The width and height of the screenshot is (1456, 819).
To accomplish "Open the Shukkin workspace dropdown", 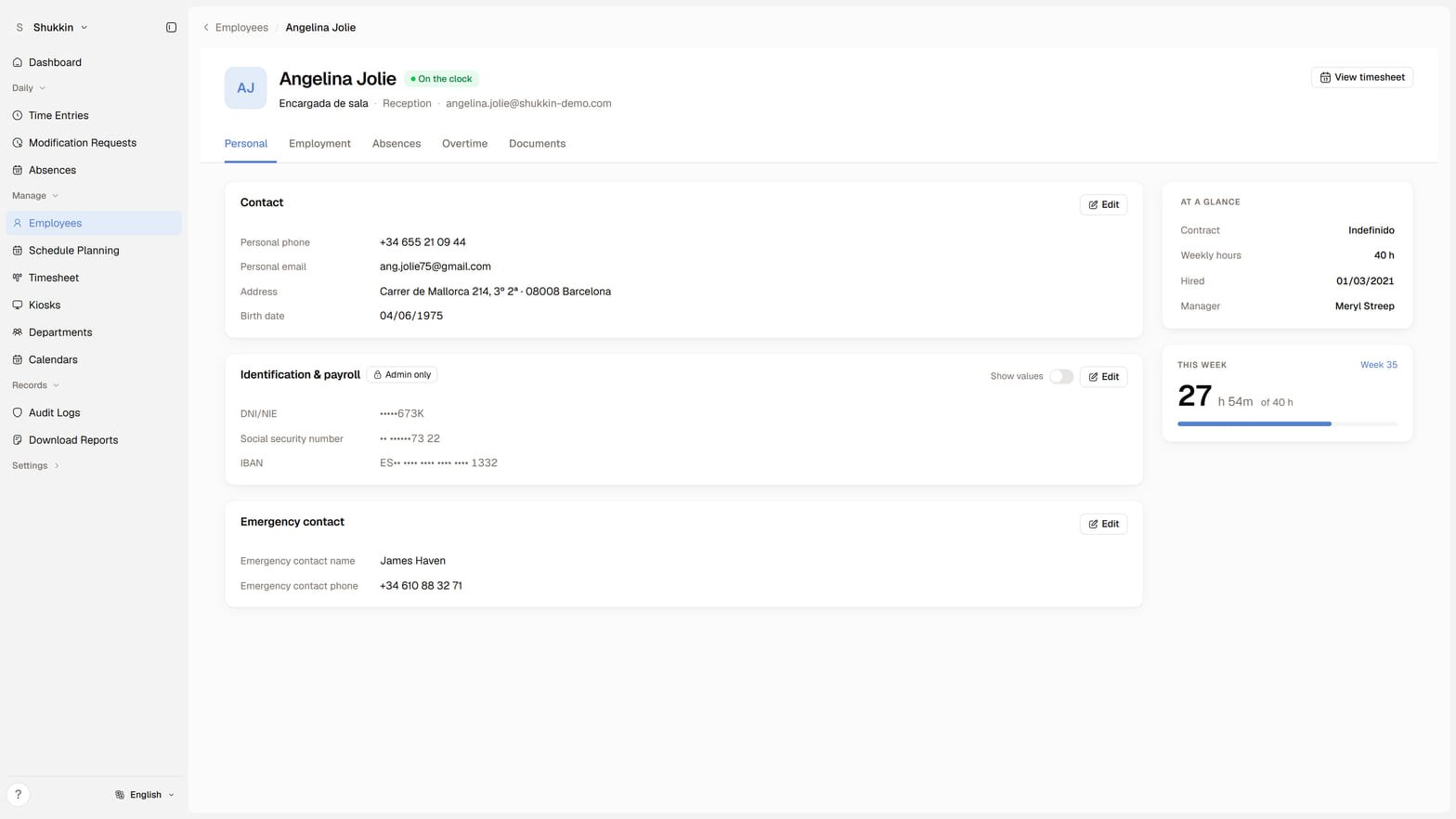I will (52, 28).
